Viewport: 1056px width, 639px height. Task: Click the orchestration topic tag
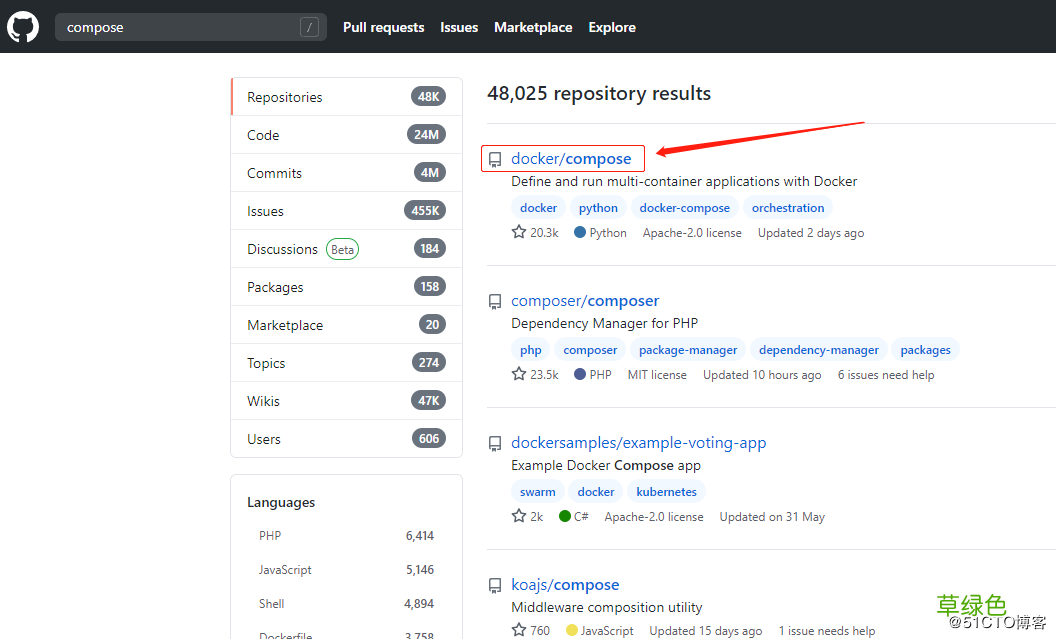pyautogui.click(x=788, y=208)
